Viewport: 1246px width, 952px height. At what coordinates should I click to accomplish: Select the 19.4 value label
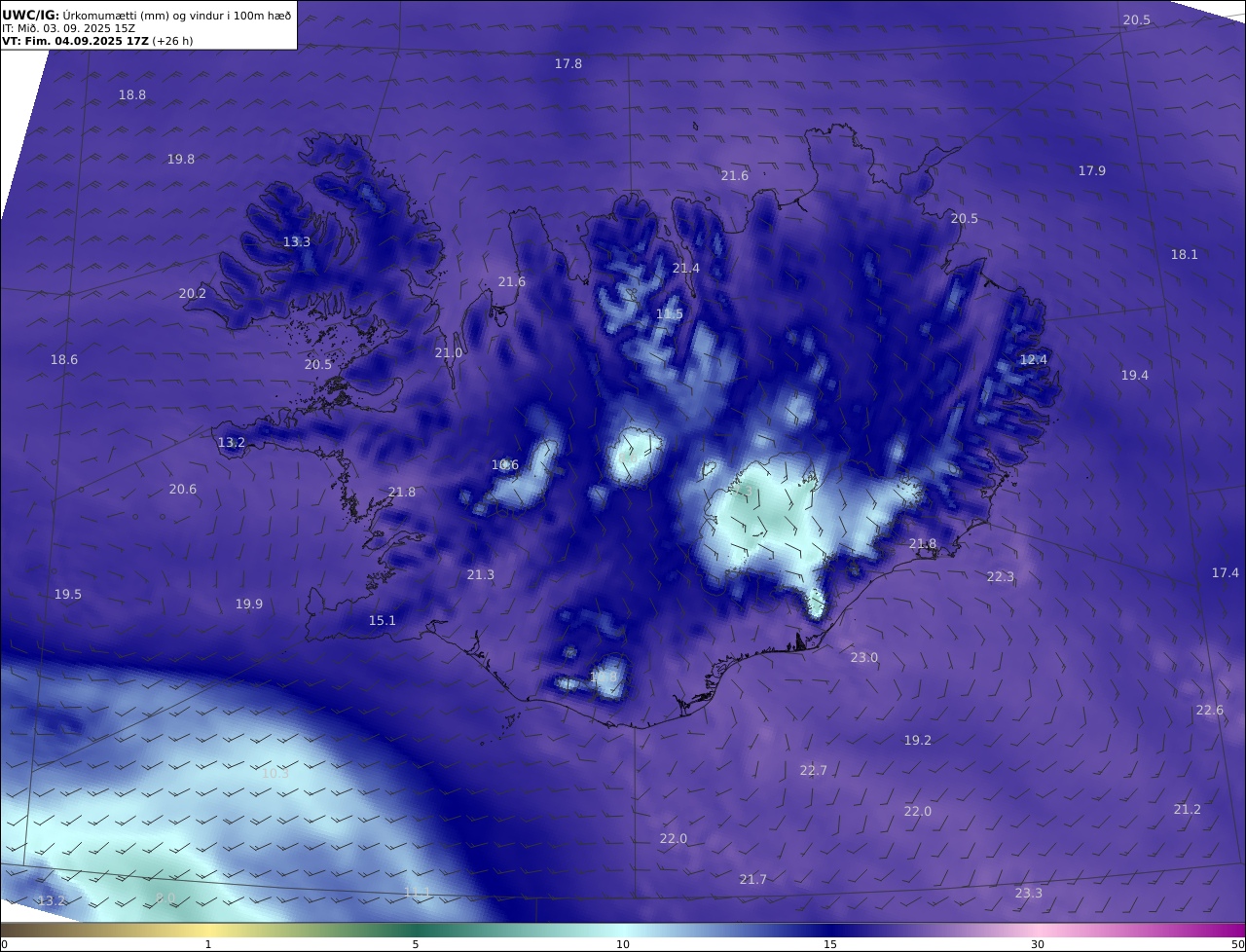pyautogui.click(x=1135, y=376)
